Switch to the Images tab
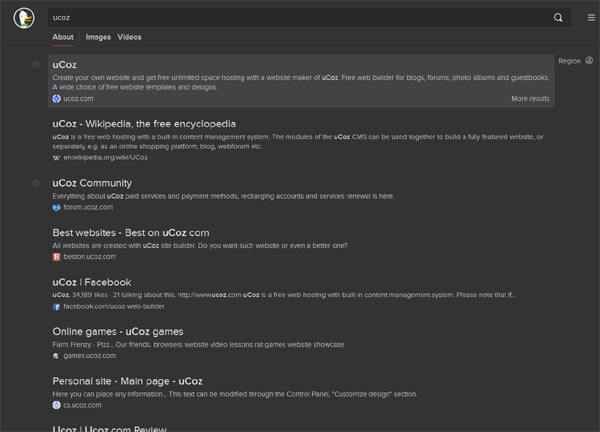 [x=98, y=37]
